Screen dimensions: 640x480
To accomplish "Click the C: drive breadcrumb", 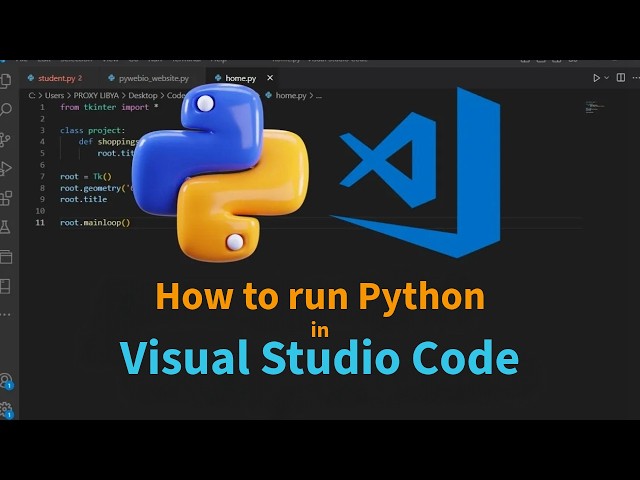I will [32, 96].
